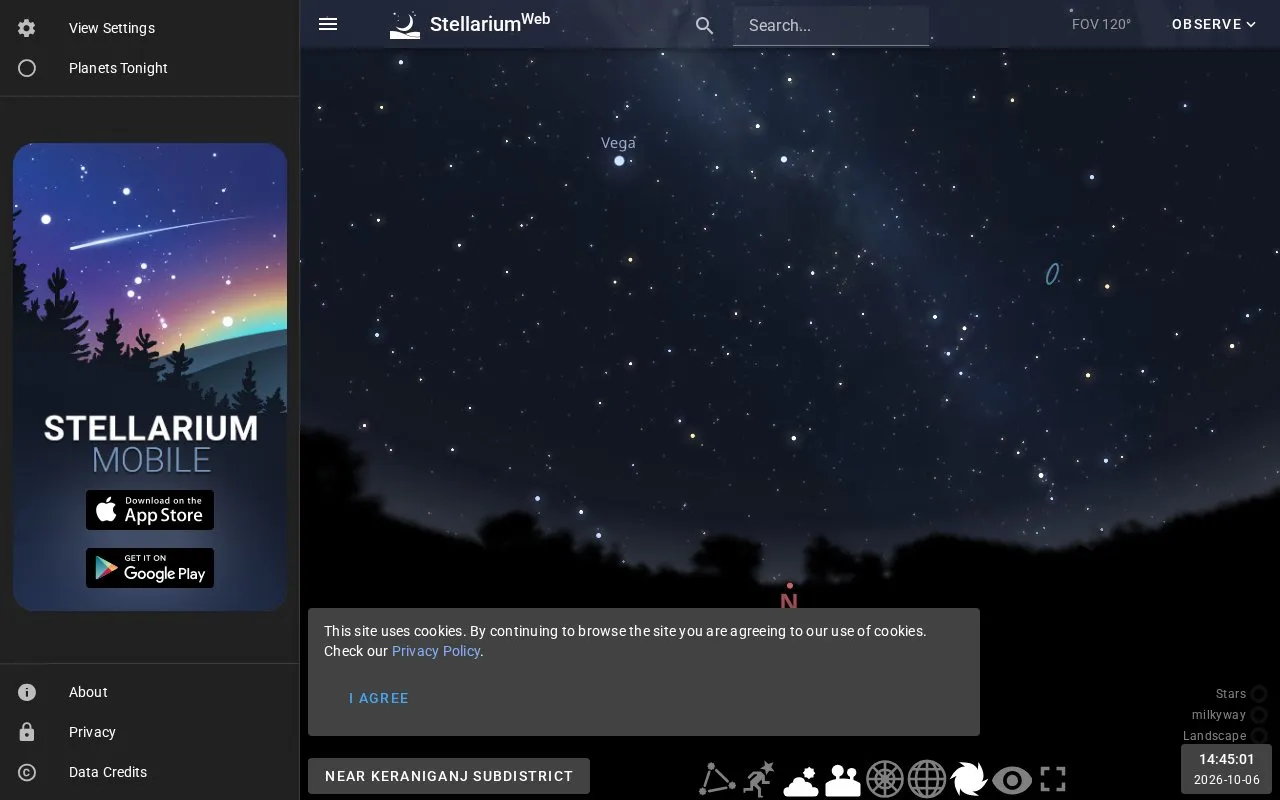This screenshot has height=800, width=1280.
Task: Click the Stellarium Mobile promo image
Action: point(150,377)
